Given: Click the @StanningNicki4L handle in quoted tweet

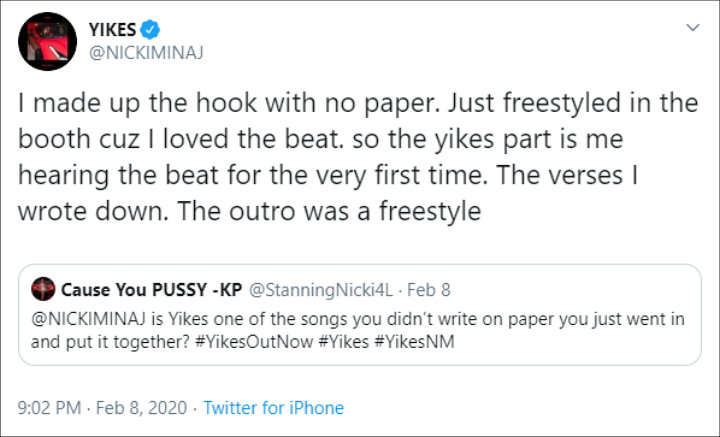Looking at the screenshot, I should pos(321,290).
